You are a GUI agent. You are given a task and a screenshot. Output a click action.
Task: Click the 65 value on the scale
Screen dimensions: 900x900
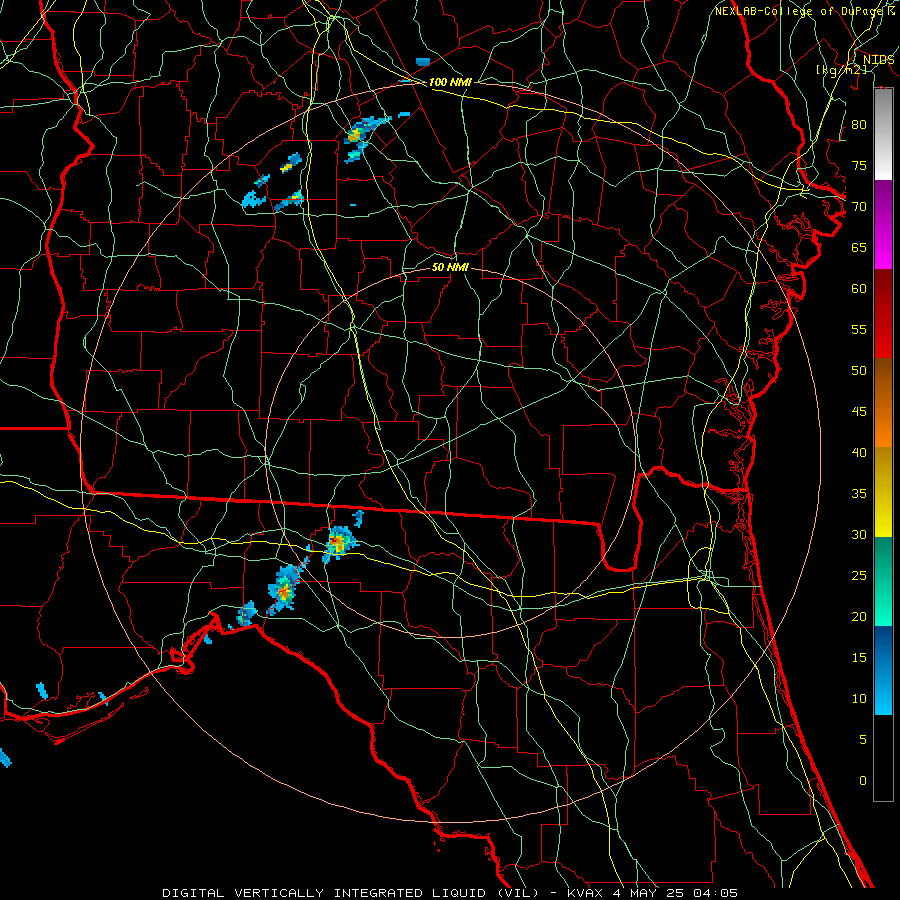859,248
